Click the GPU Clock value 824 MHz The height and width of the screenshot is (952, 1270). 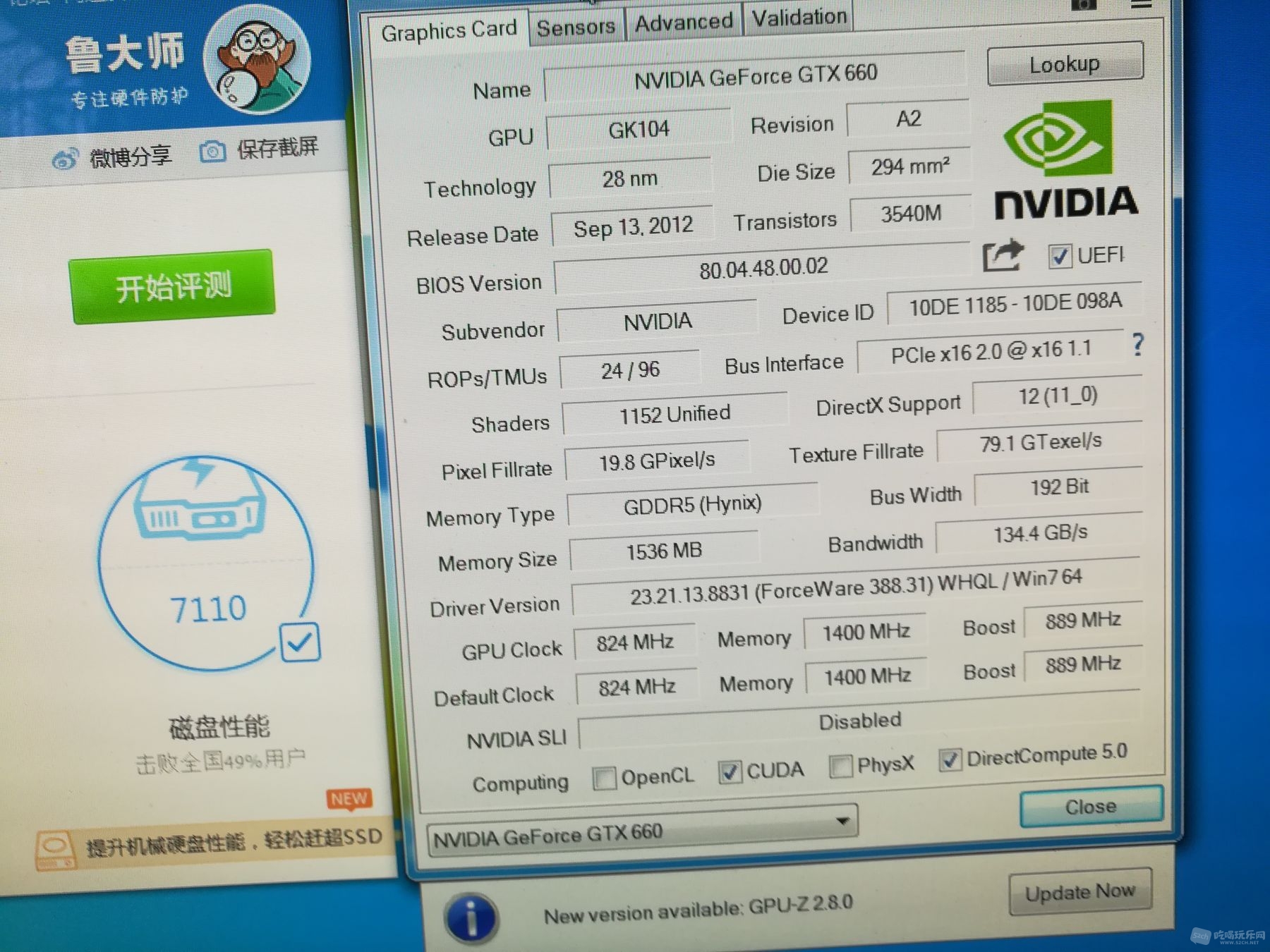coord(634,642)
